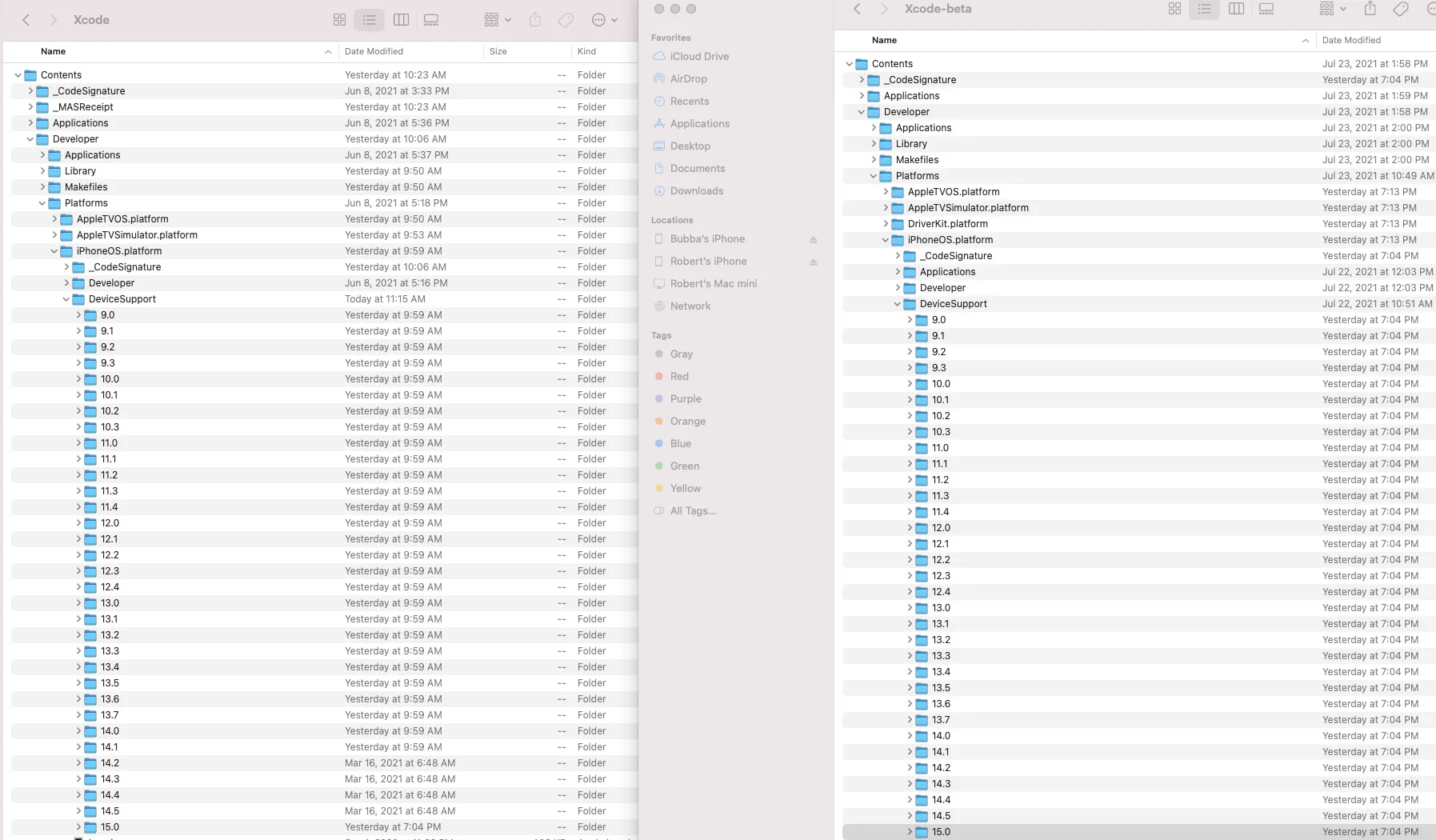This screenshot has height=840, width=1436.
Task: Go forward in the Xcode-beta window
Action: click(884, 9)
